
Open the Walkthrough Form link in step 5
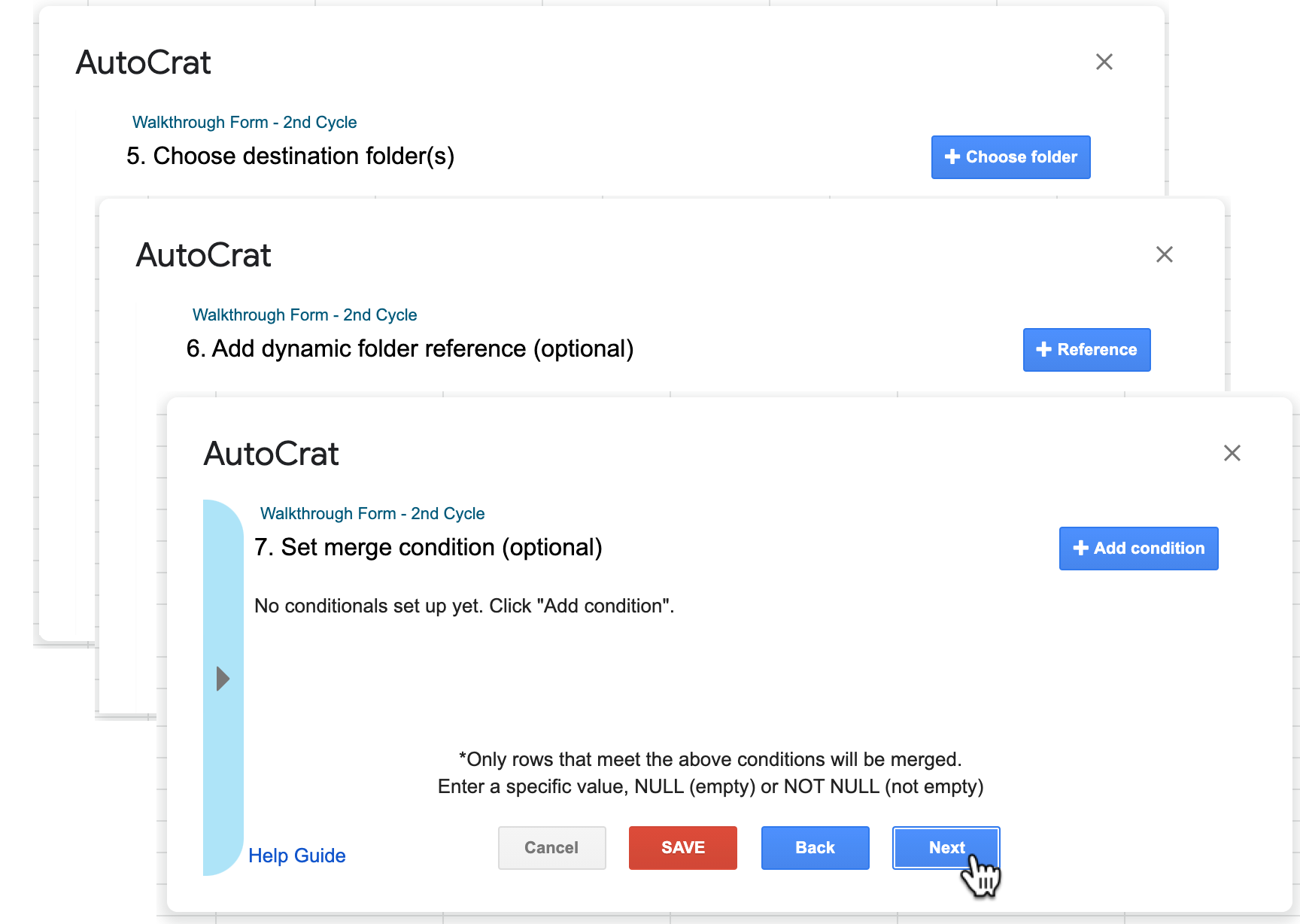pos(245,122)
